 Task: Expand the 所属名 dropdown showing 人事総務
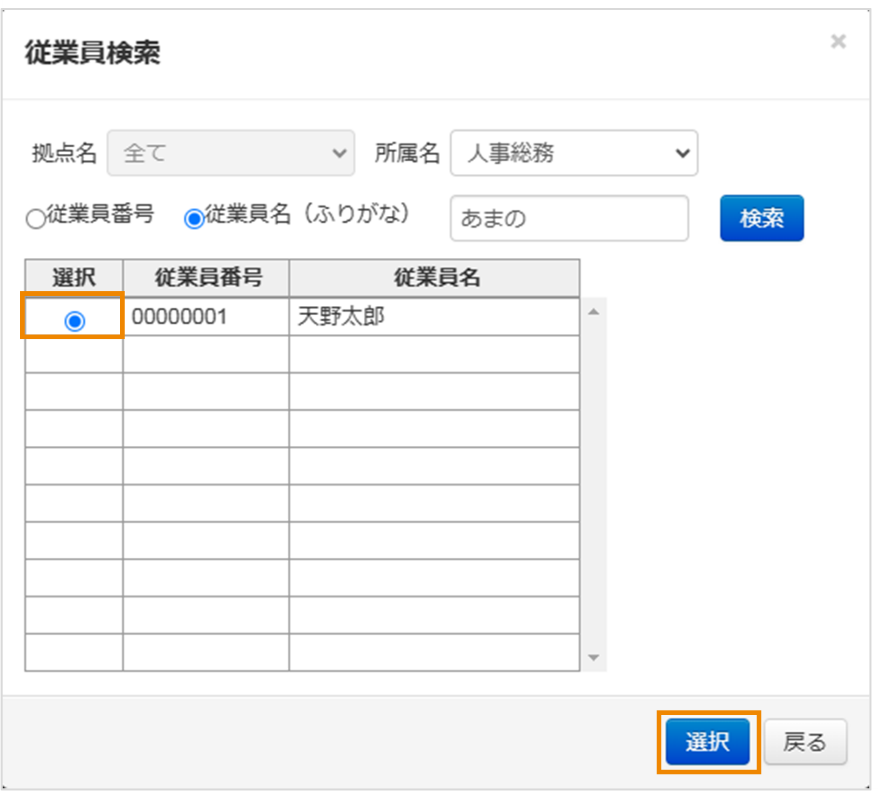point(573,153)
